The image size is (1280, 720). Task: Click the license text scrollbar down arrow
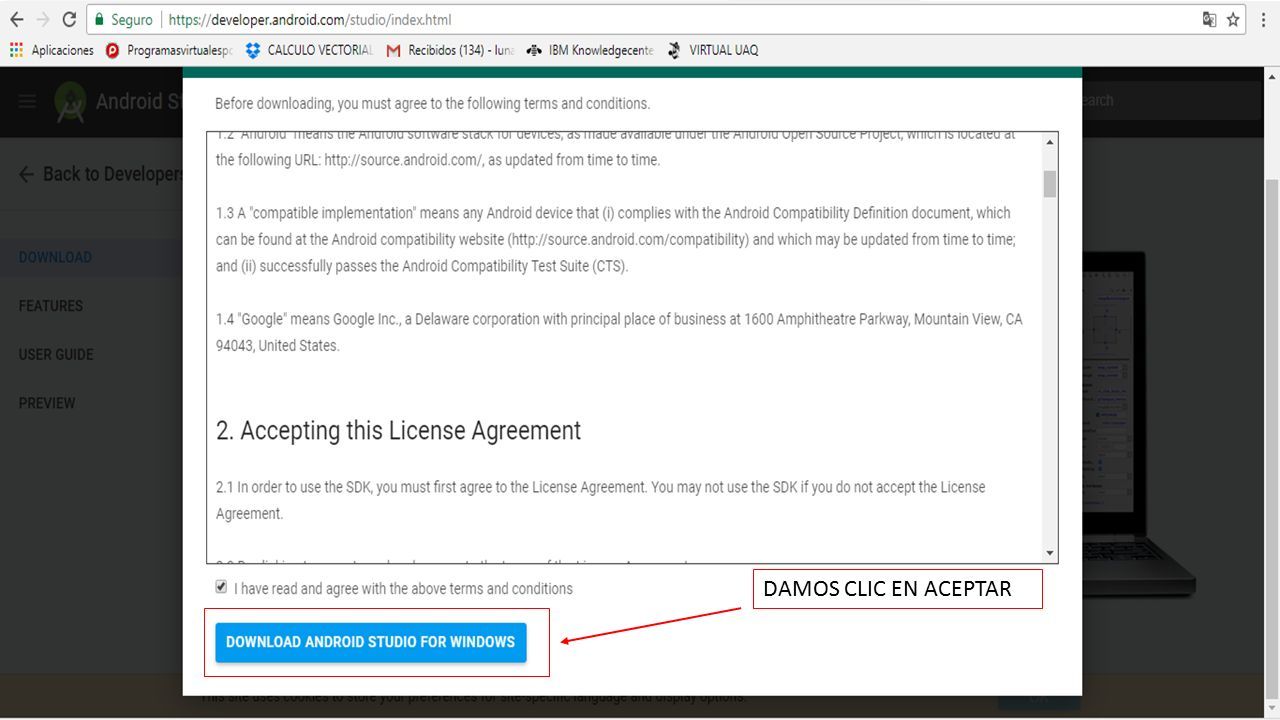[1049, 553]
